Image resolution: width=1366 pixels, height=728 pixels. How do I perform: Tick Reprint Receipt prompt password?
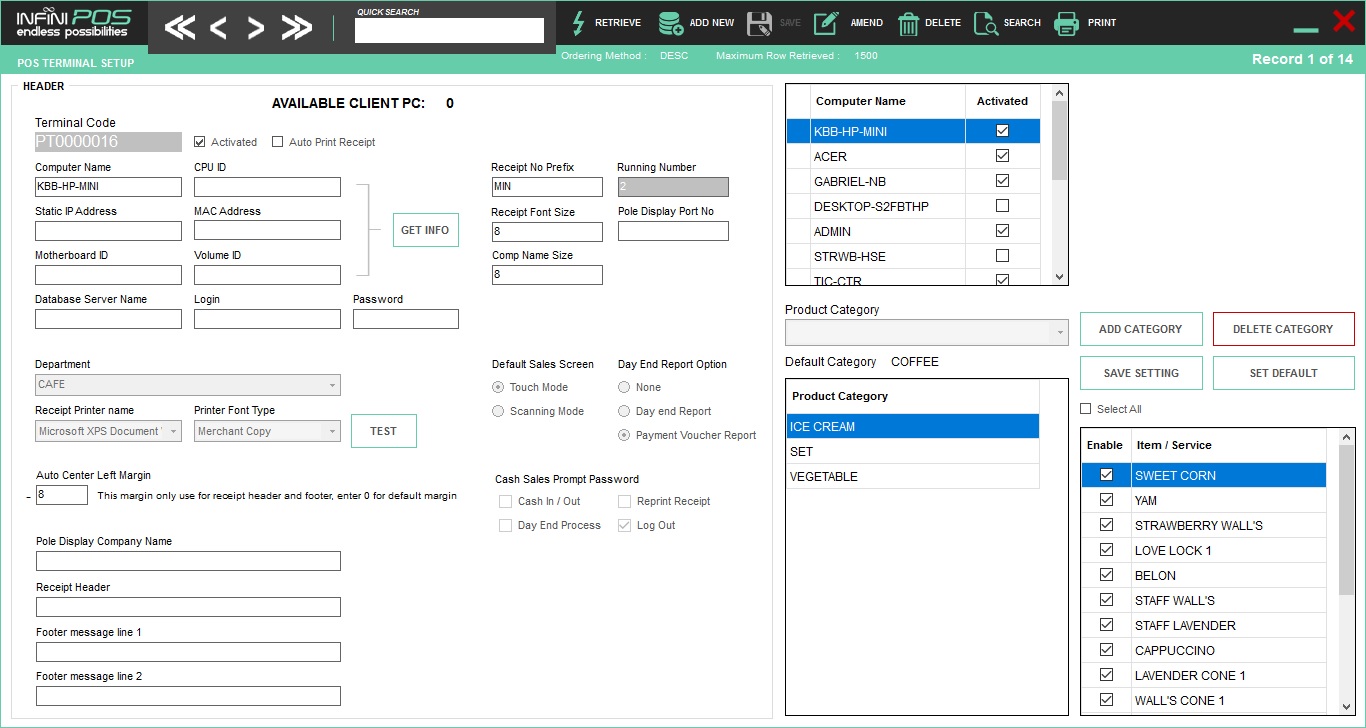(x=624, y=501)
